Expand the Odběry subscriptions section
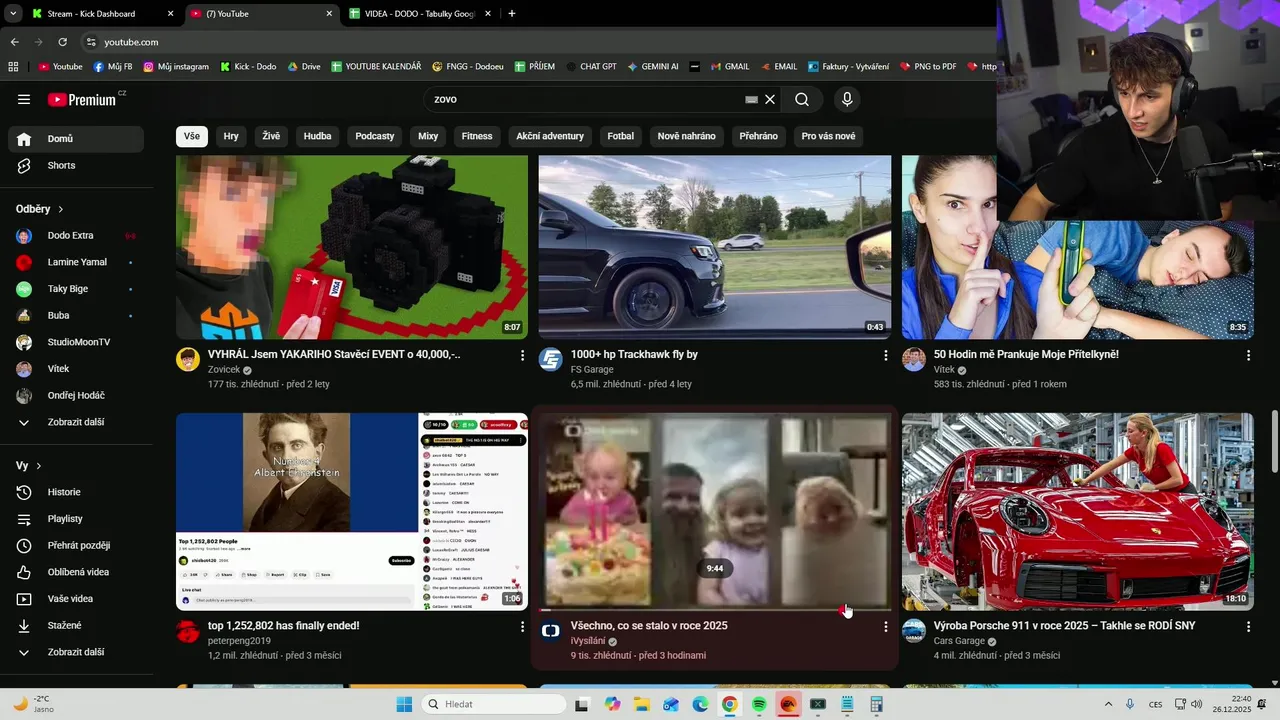 40,209
